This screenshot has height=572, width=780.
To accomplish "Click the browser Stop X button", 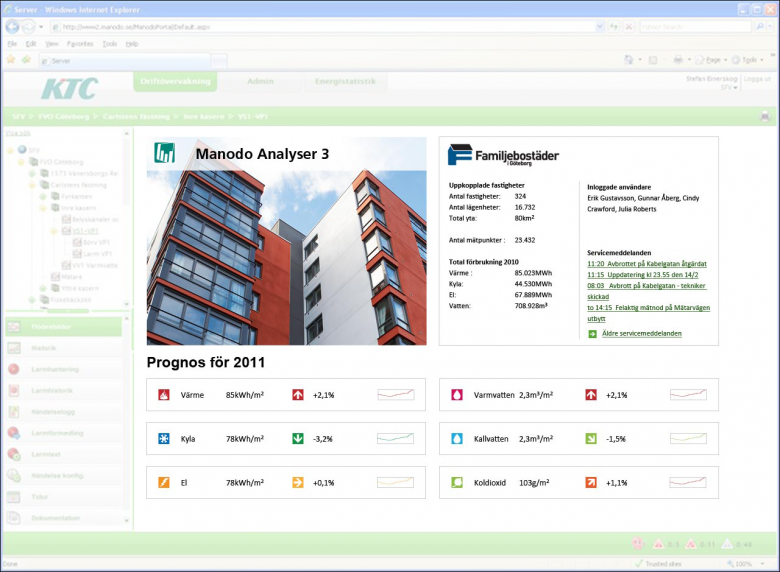I will click(x=629, y=27).
